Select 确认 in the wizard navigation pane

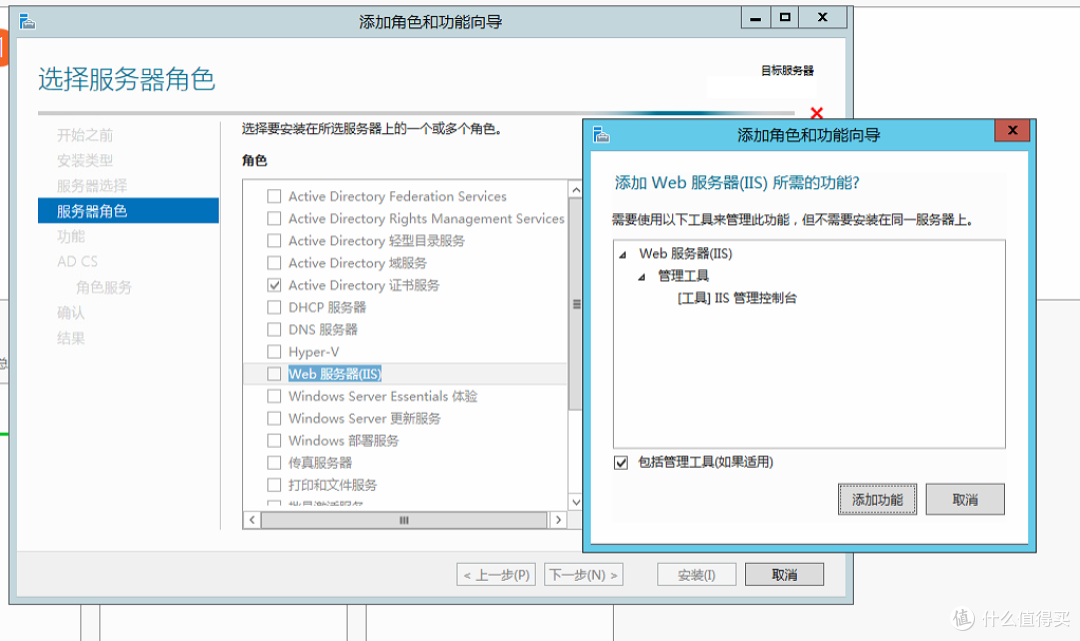click(73, 312)
